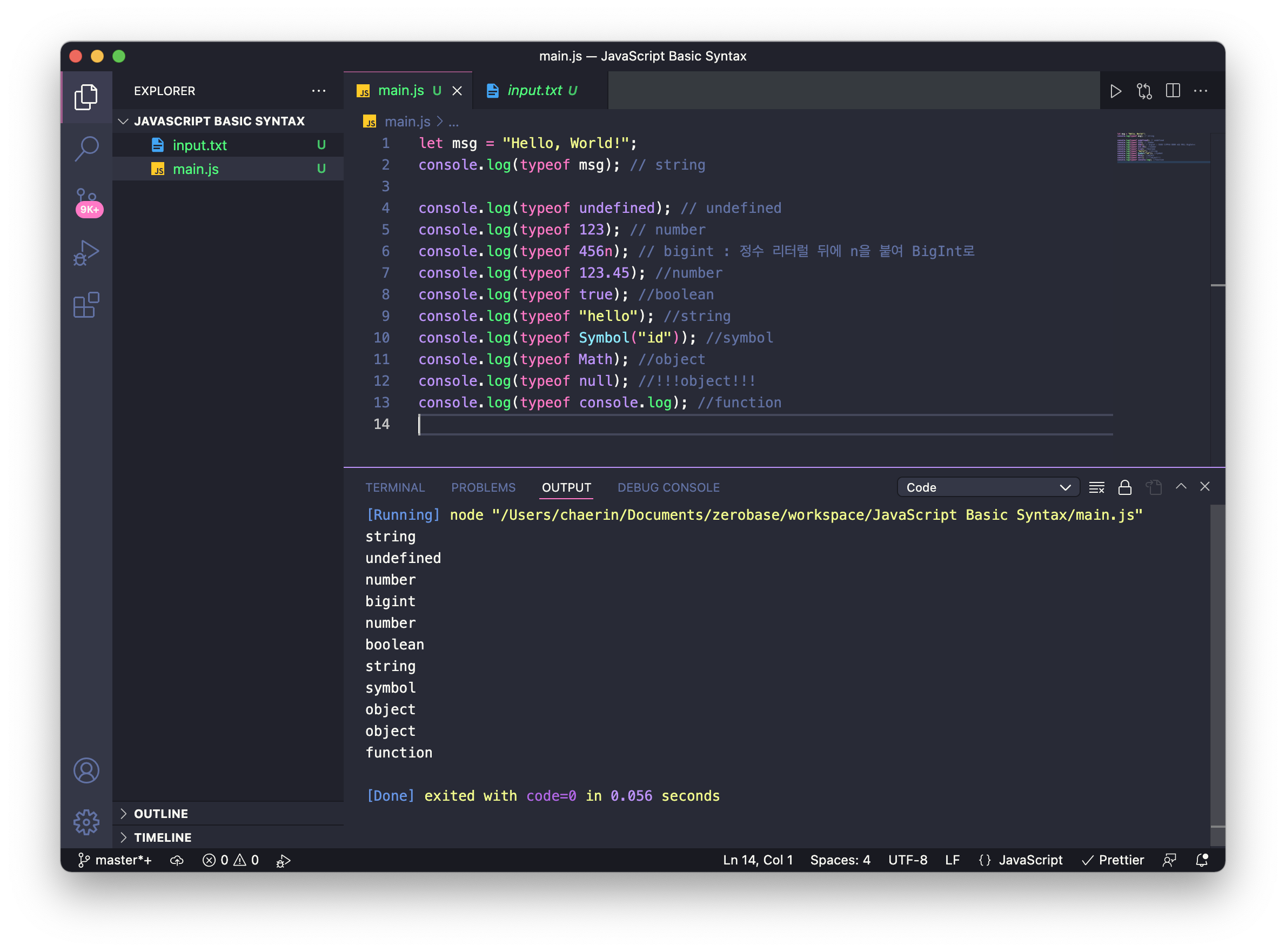
Task: Open the Run and Debug view
Action: tap(86, 253)
